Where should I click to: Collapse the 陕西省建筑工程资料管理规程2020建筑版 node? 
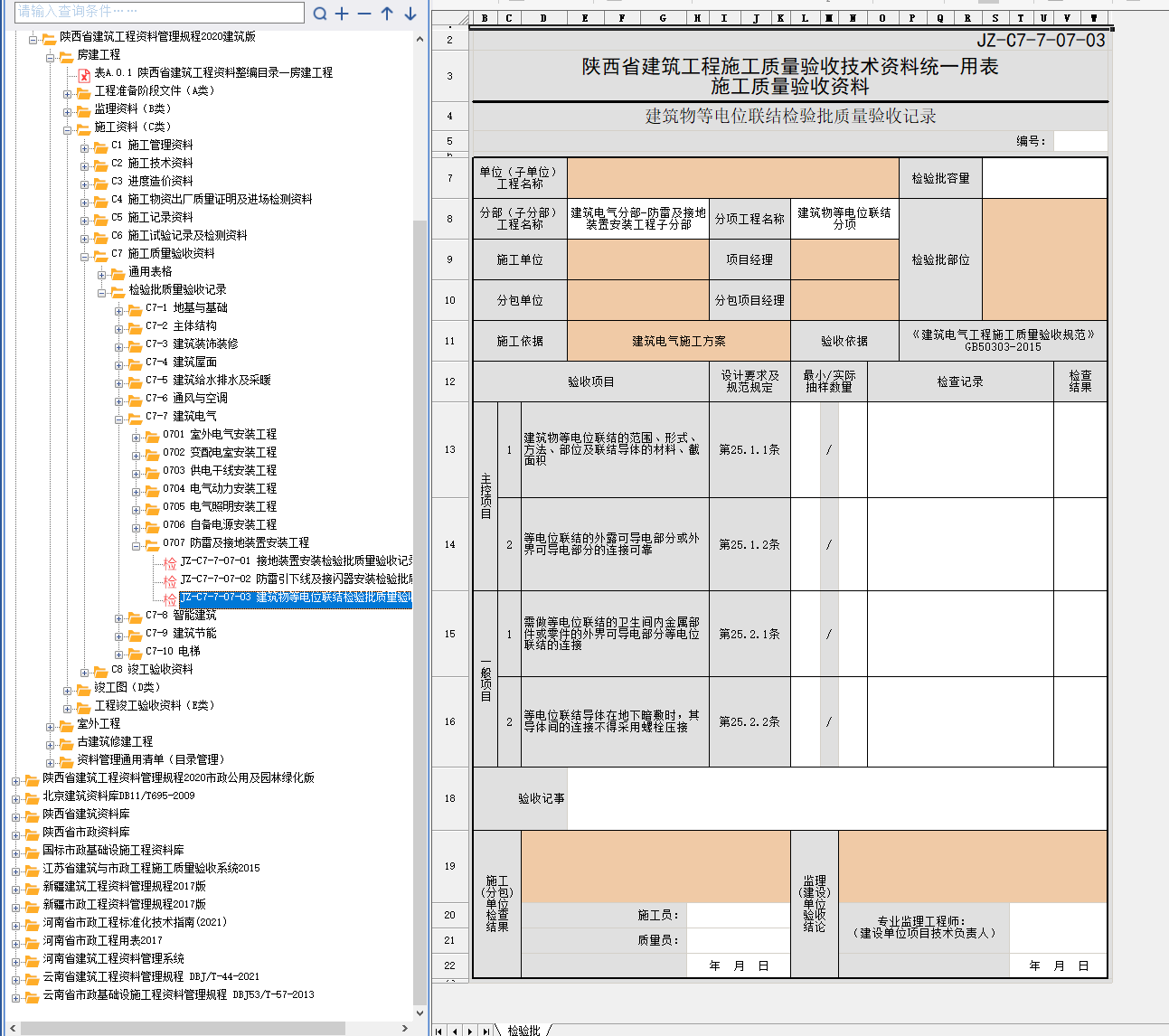click(33, 40)
